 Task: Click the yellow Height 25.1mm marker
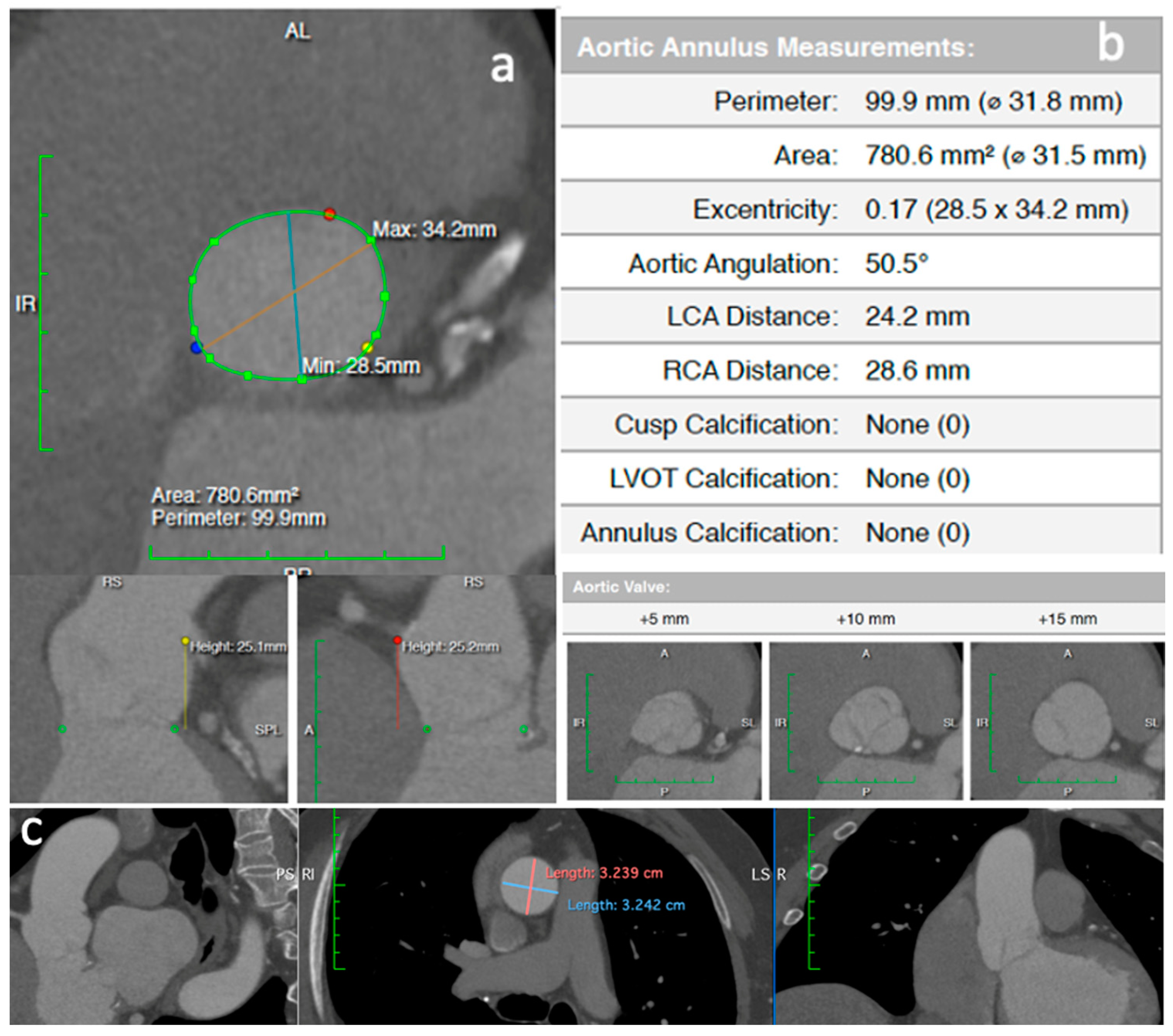click(x=185, y=641)
